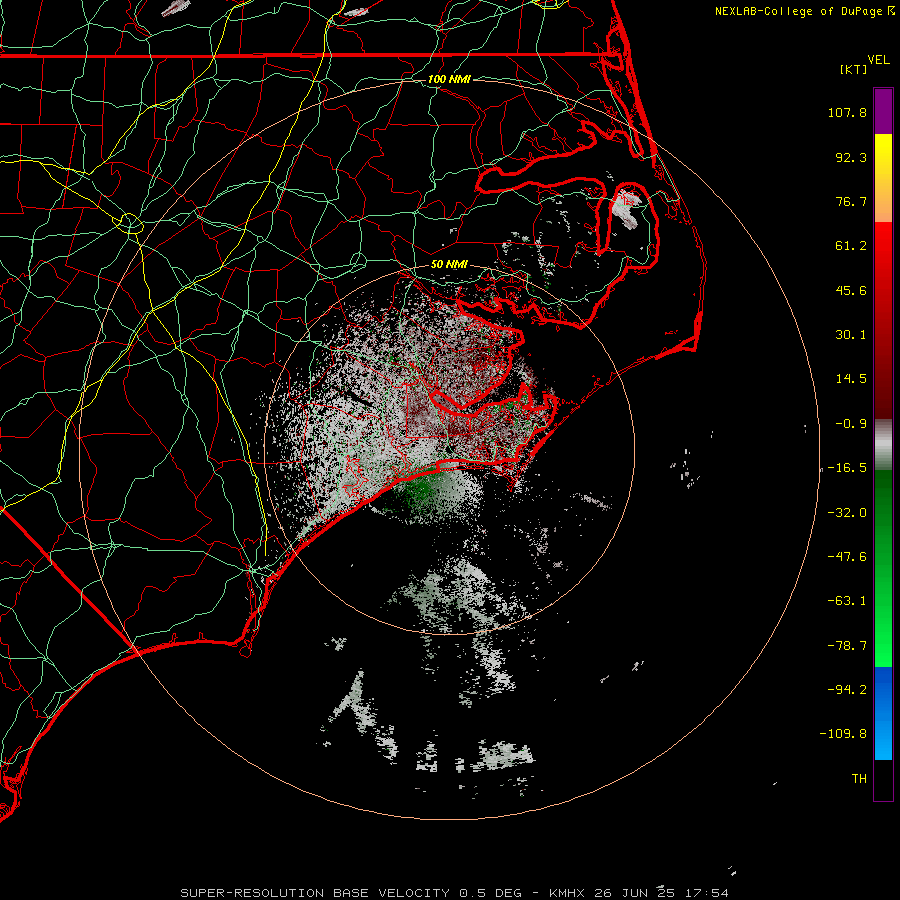Click the 50 NMI range ring label
Image resolution: width=900 pixels, height=900 pixels.
click(x=449, y=265)
